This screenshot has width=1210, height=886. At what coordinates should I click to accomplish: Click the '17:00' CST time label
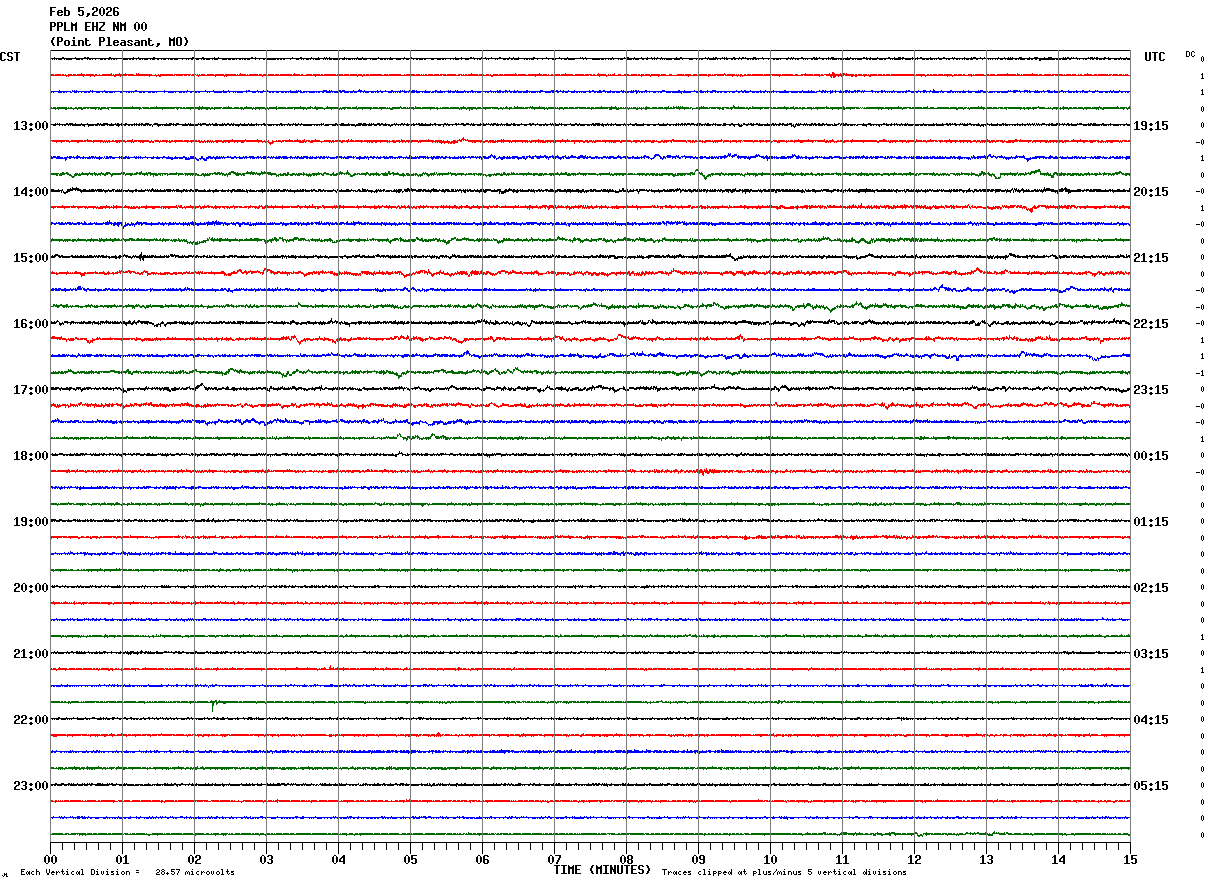tap(30, 390)
